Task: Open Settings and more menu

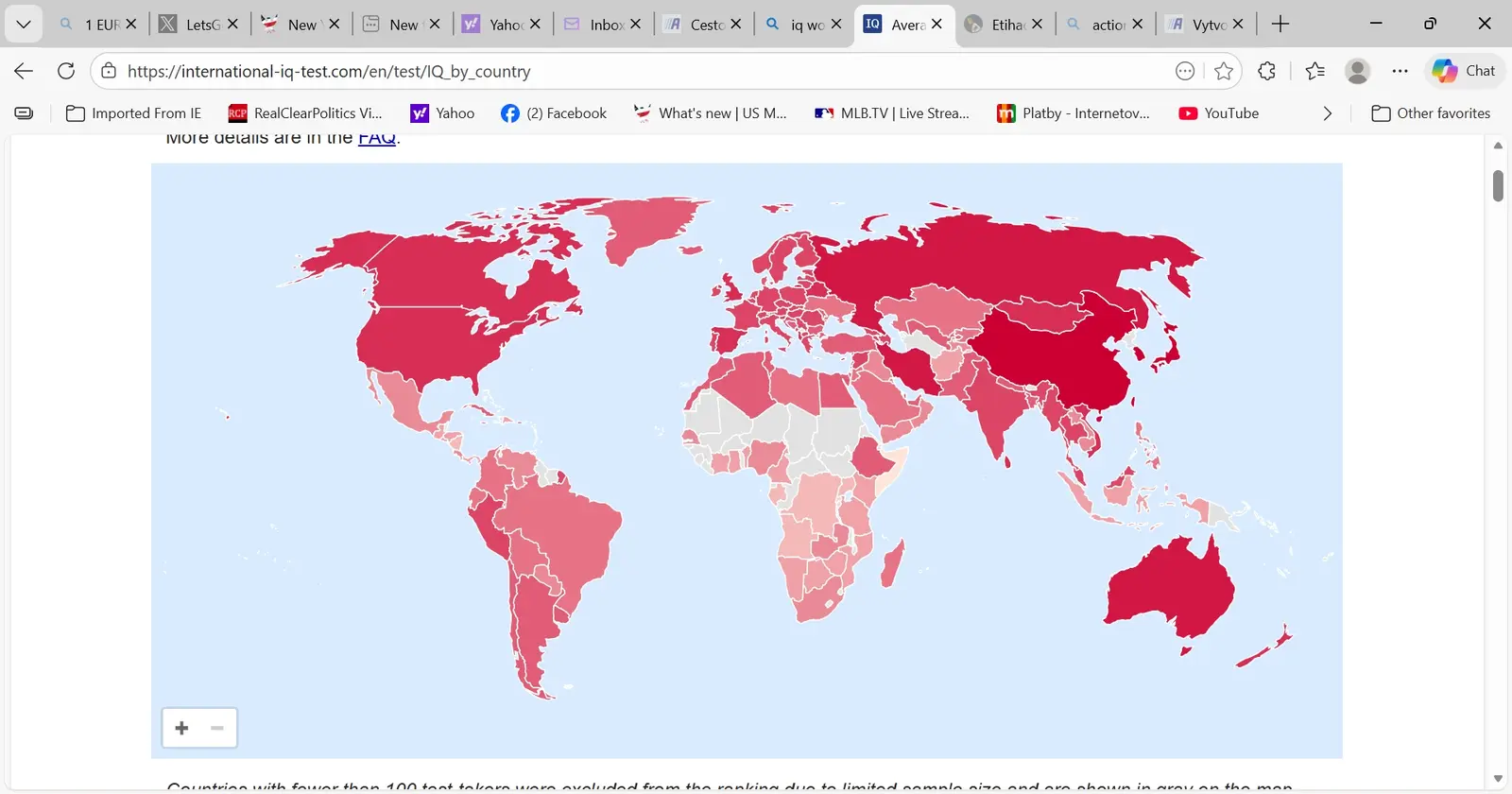Action: click(x=1400, y=71)
